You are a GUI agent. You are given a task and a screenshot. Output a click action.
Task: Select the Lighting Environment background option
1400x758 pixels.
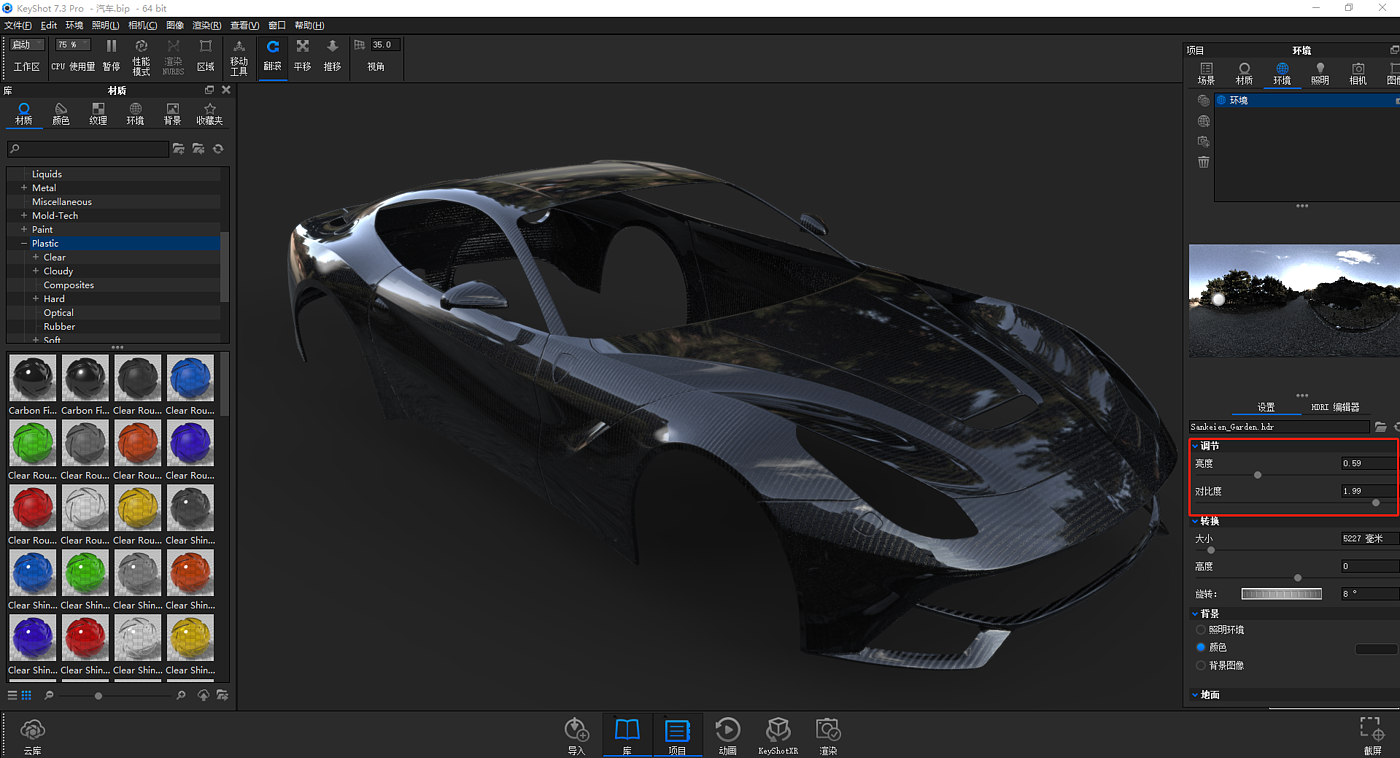(x=1201, y=630)
